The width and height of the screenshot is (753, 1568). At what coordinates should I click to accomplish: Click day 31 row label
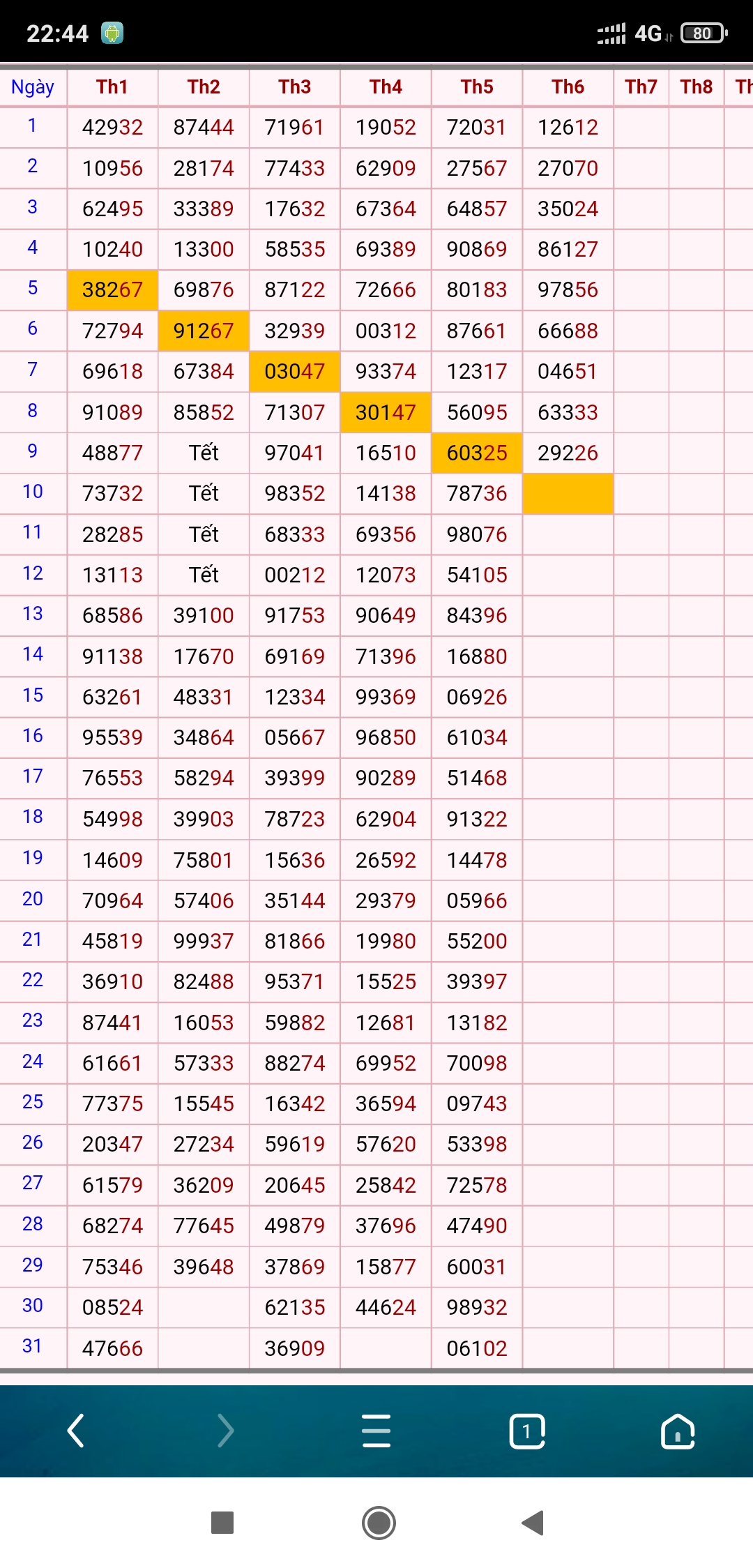[x=33, y=1346]
